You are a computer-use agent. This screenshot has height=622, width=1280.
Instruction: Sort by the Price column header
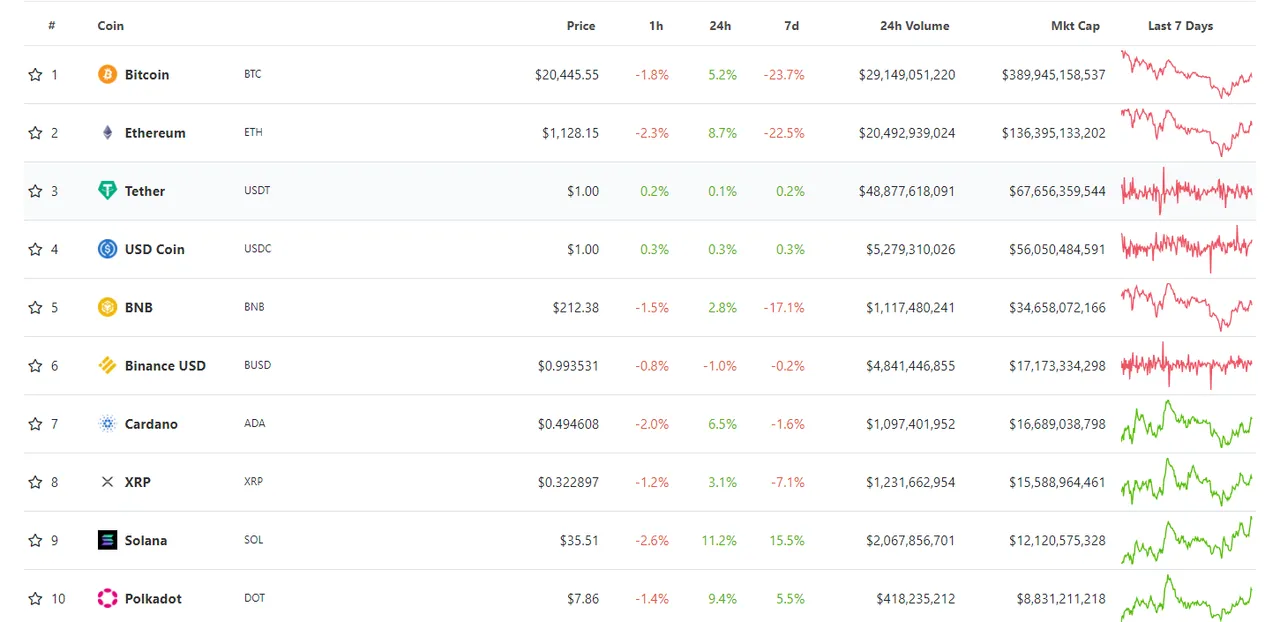581,25
